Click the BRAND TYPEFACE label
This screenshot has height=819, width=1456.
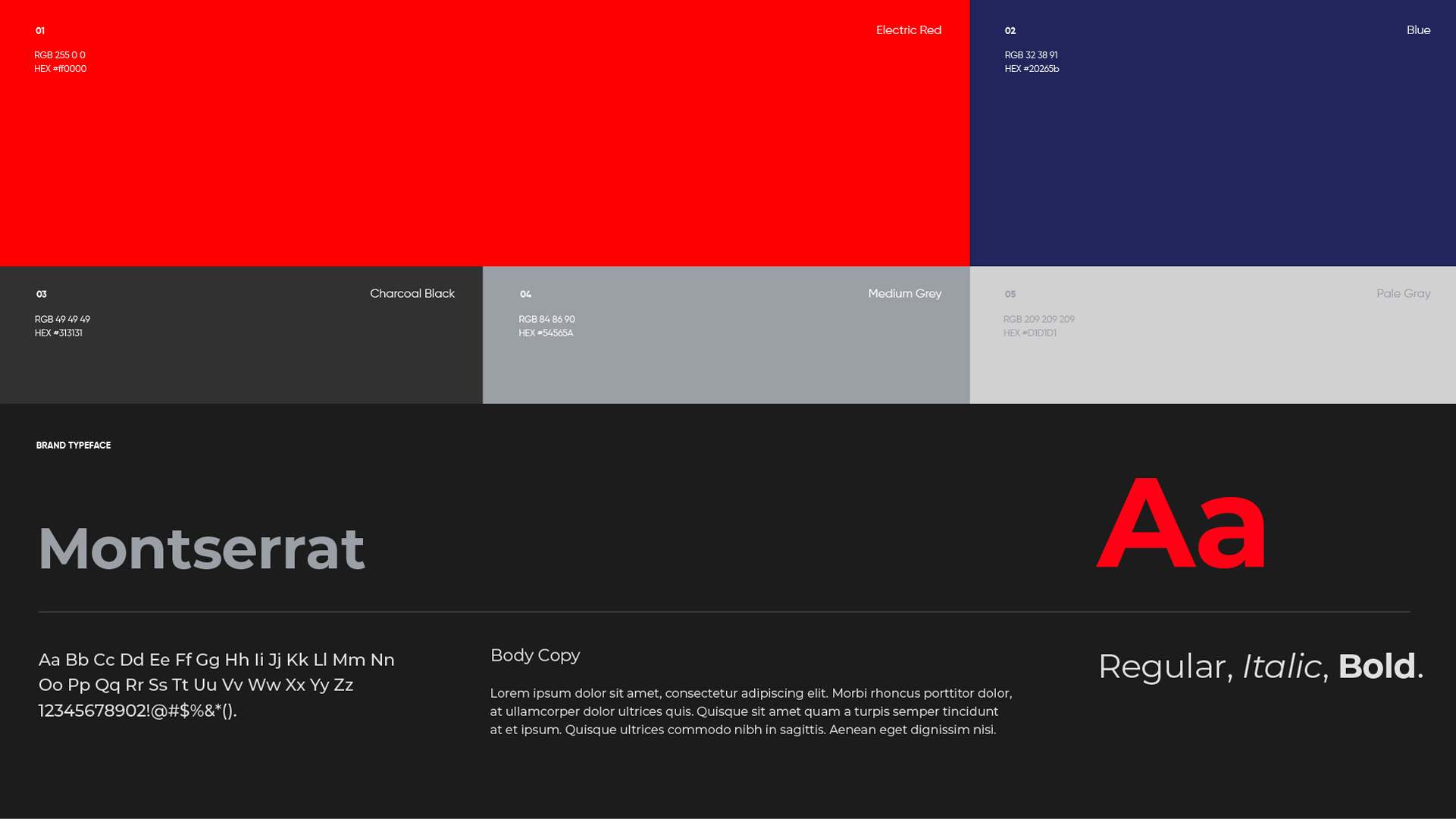74,445
